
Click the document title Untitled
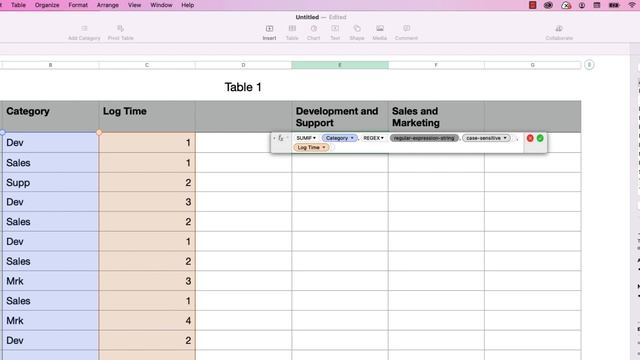pyautogui.click(x=307, y=17)
